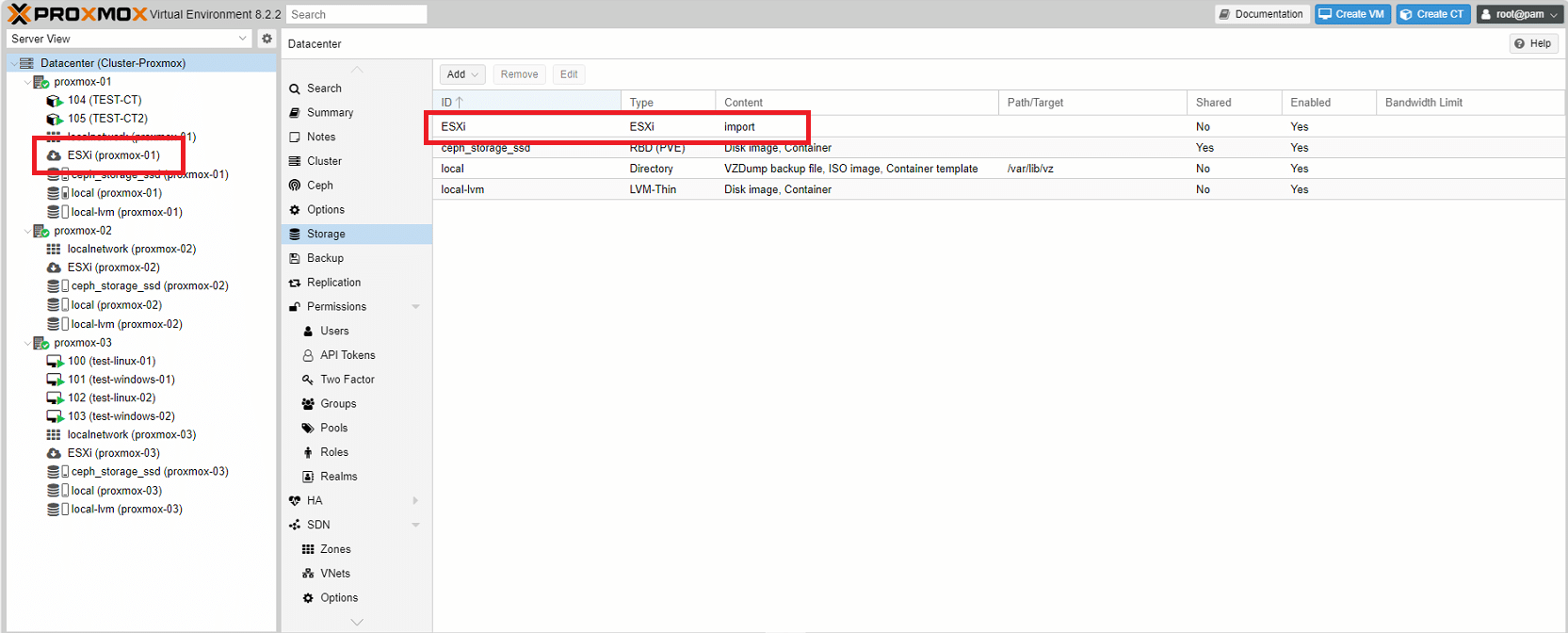Select container 104 (TEST-CT) icon
Viewport: 1568px width, 633px height.
(55, 100)
